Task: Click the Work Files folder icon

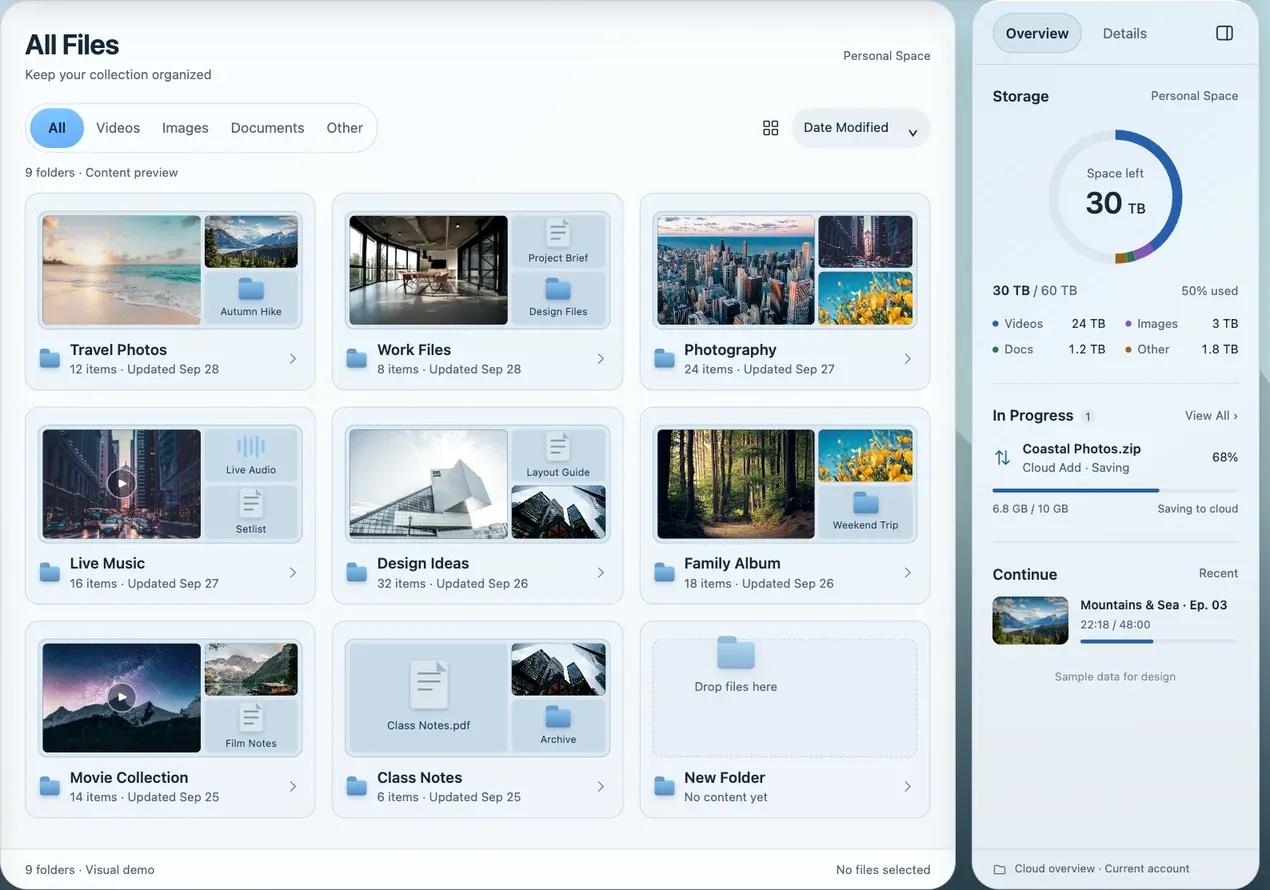Action: pyautogui.click(x=356, y=358)
